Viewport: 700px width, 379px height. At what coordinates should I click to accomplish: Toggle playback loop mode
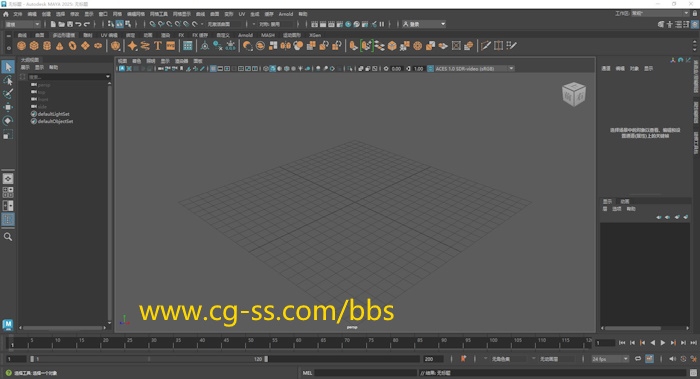click(x=638, y=359)
